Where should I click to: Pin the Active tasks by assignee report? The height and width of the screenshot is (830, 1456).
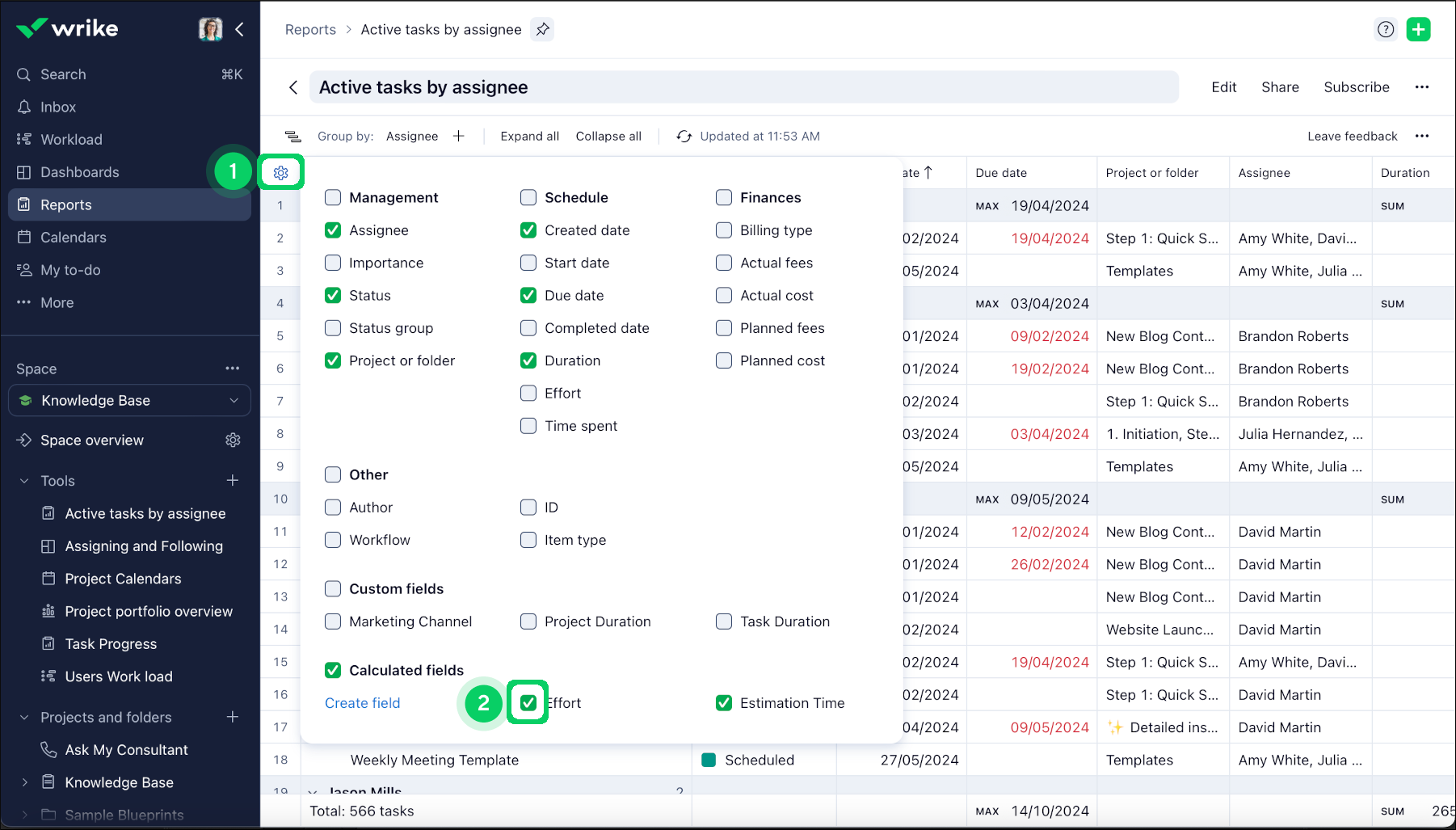(543, 30)
